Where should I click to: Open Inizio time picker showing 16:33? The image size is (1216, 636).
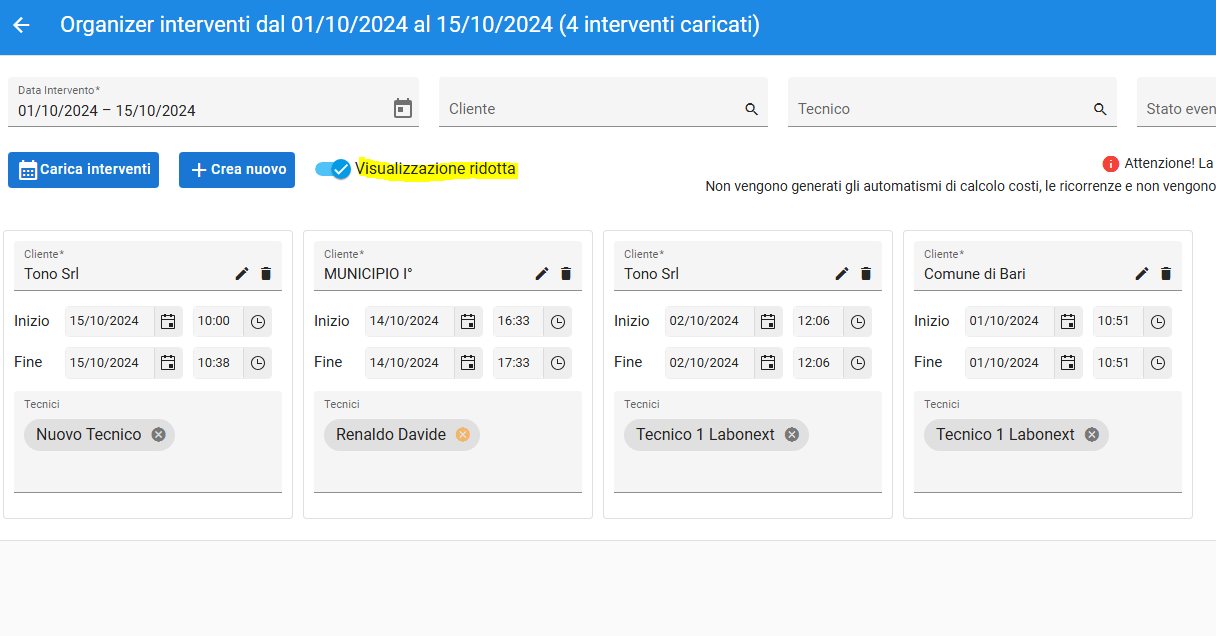pyautogui.click(x=558, y=321)
